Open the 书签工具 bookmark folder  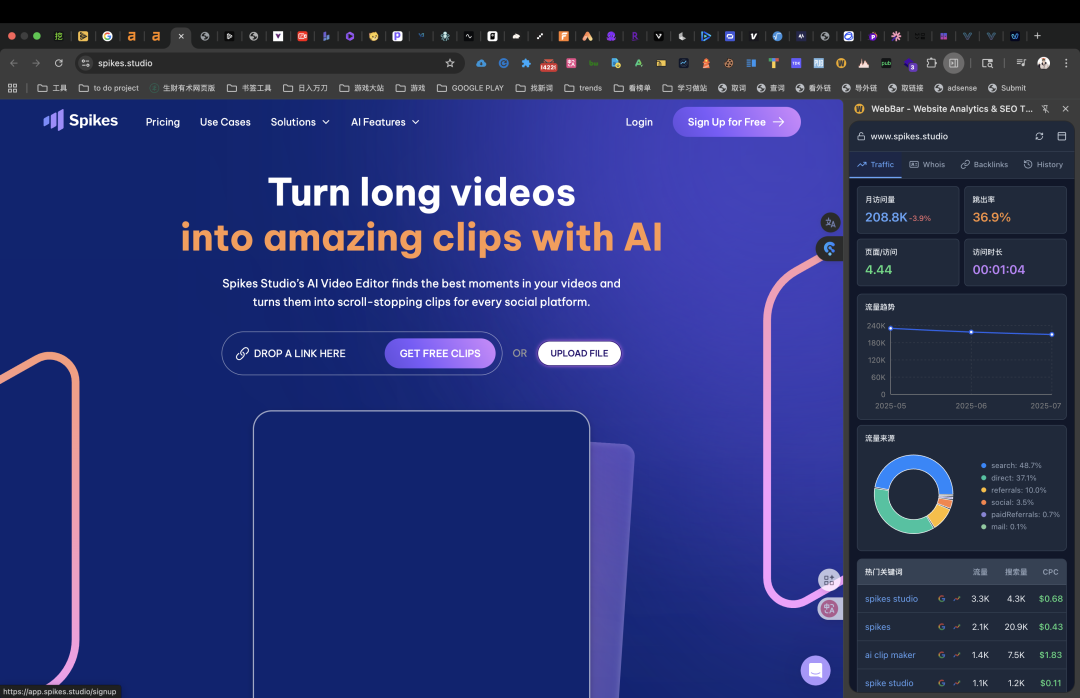click(249, 88)
